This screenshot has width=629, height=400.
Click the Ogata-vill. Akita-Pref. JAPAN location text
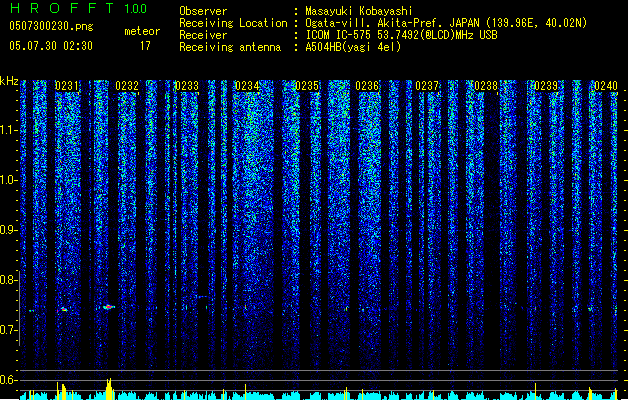click(446, 23)
